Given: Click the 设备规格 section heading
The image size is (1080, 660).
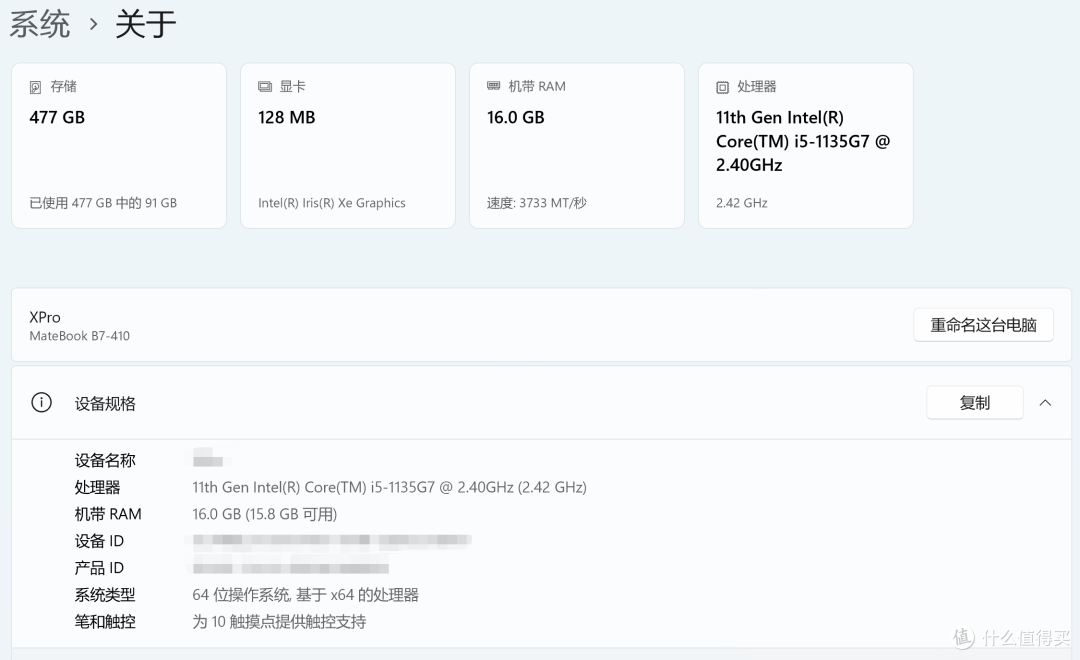Looking at the screenshot, I should pos(105,404).
